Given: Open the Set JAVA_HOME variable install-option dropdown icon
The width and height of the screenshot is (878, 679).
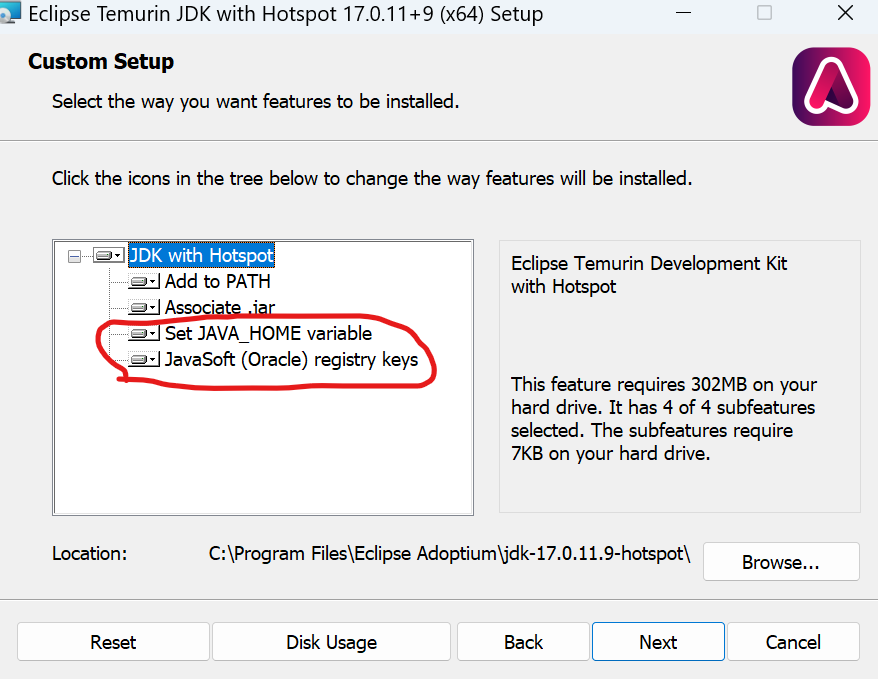Looking at the screenshot, I should [144, 334].
